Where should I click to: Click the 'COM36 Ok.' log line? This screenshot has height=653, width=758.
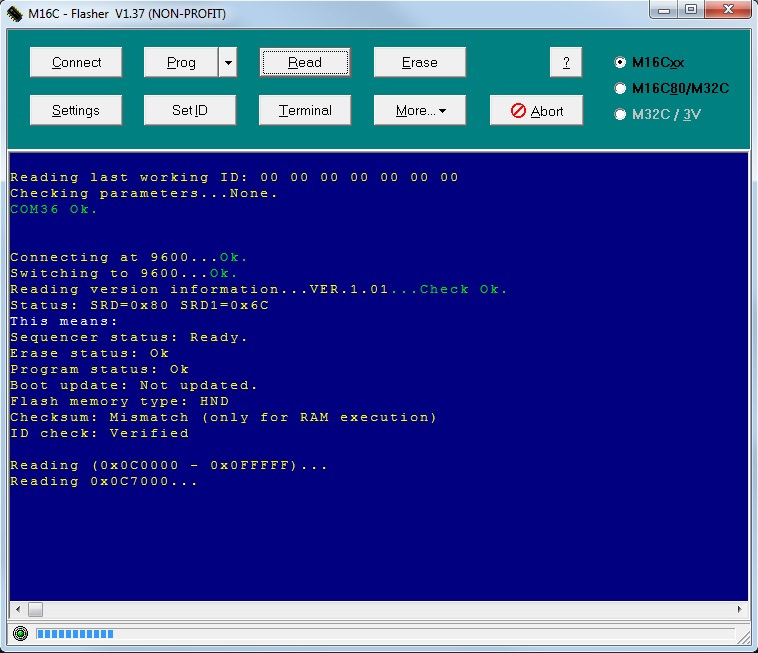[54, 209]
